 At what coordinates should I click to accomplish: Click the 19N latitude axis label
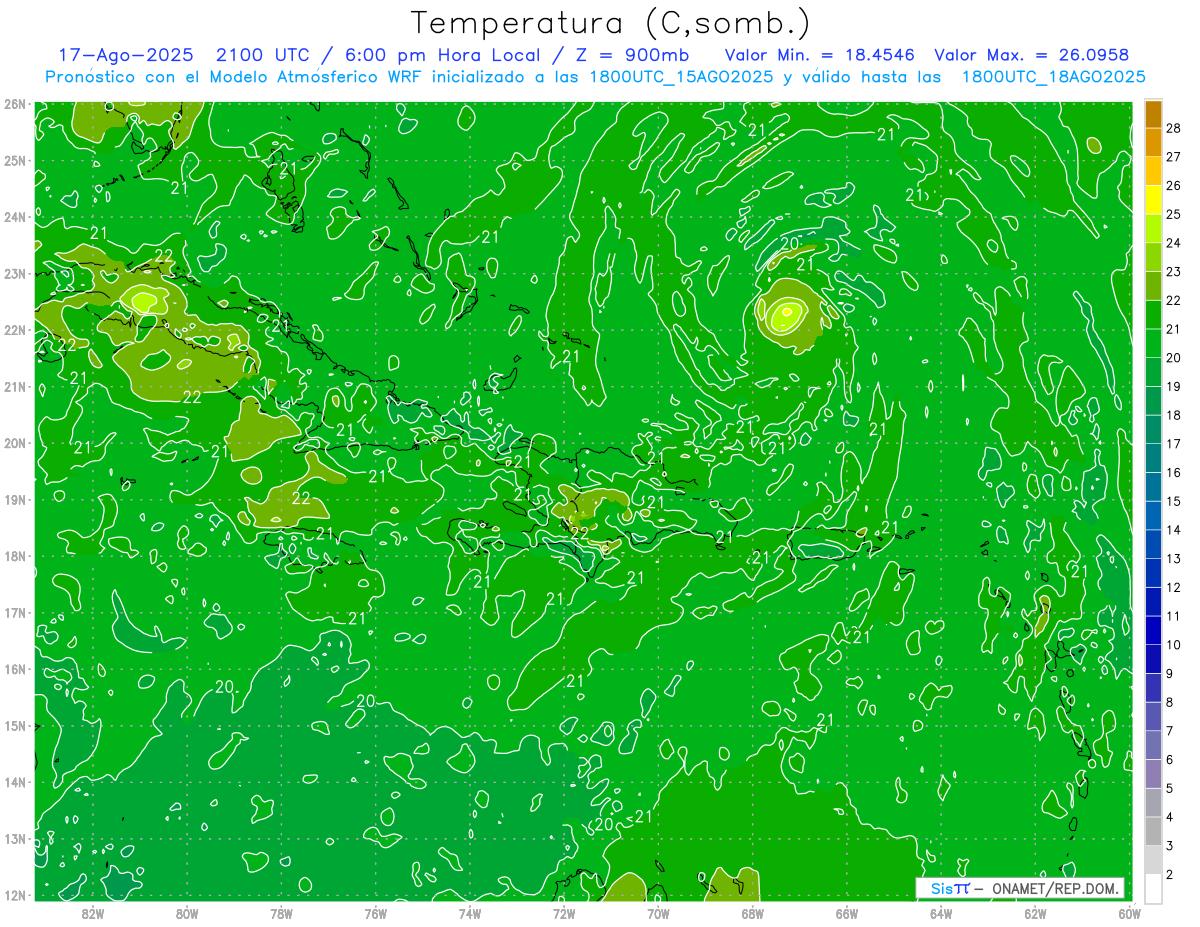pos(15,499)
